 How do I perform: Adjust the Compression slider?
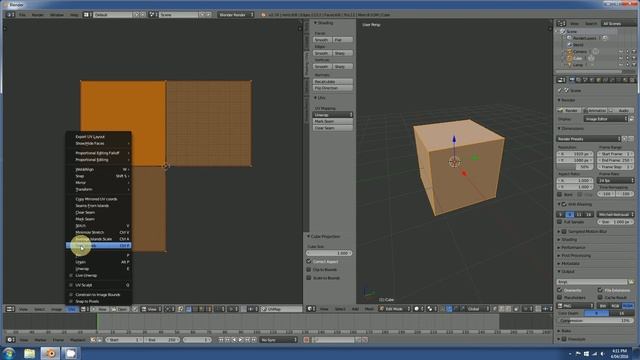pos(596,321)
